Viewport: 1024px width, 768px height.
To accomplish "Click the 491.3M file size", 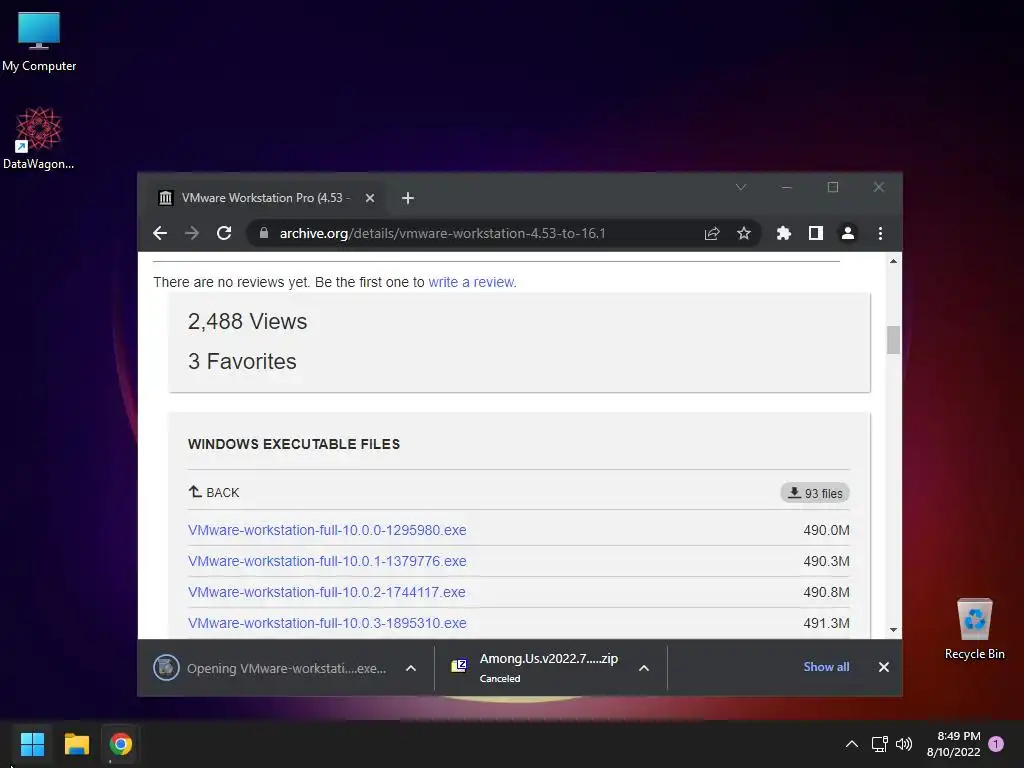I will tap(826, 623).
